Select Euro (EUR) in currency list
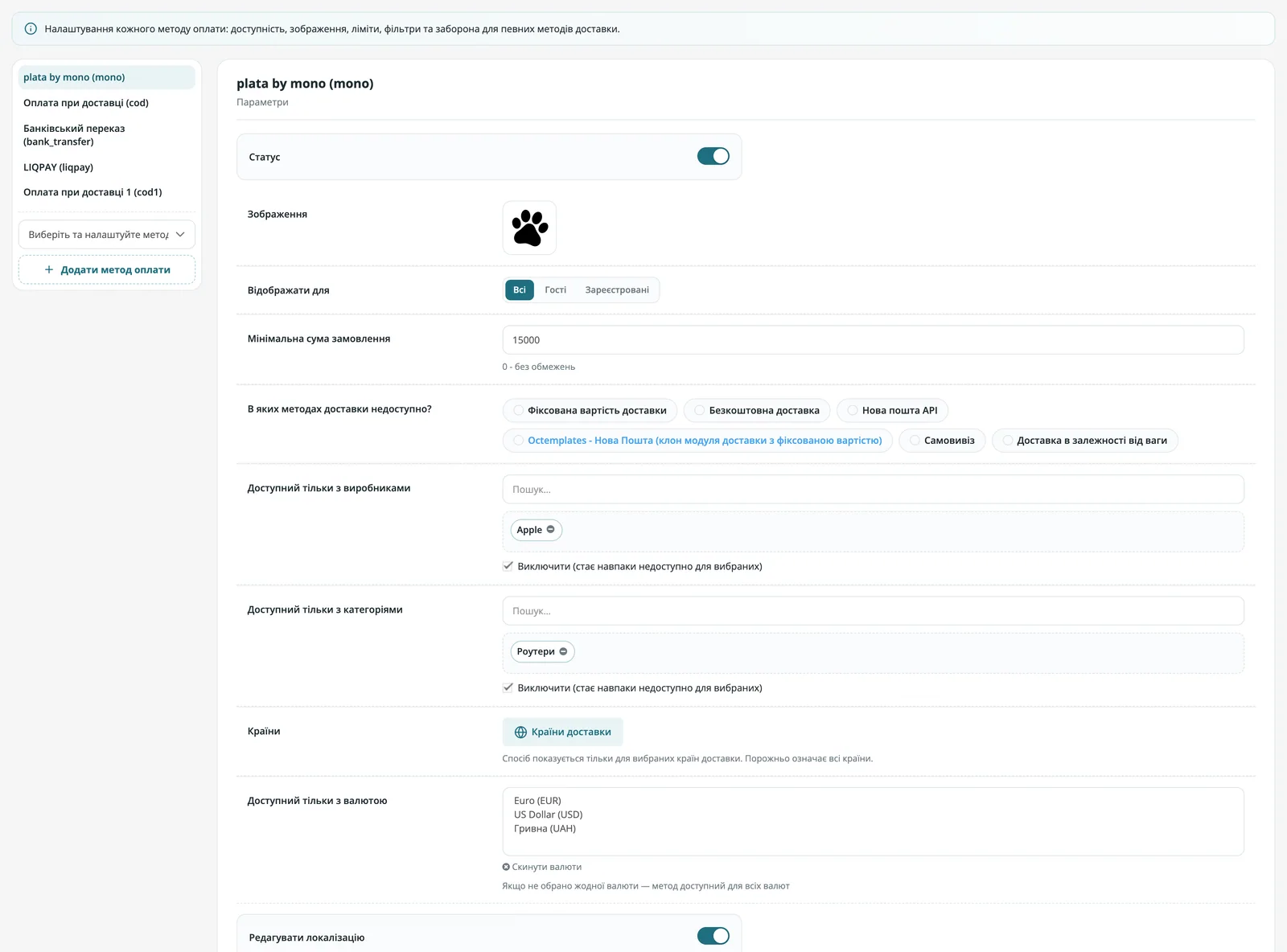1287x952 pixels. click(x=537, y=801)
